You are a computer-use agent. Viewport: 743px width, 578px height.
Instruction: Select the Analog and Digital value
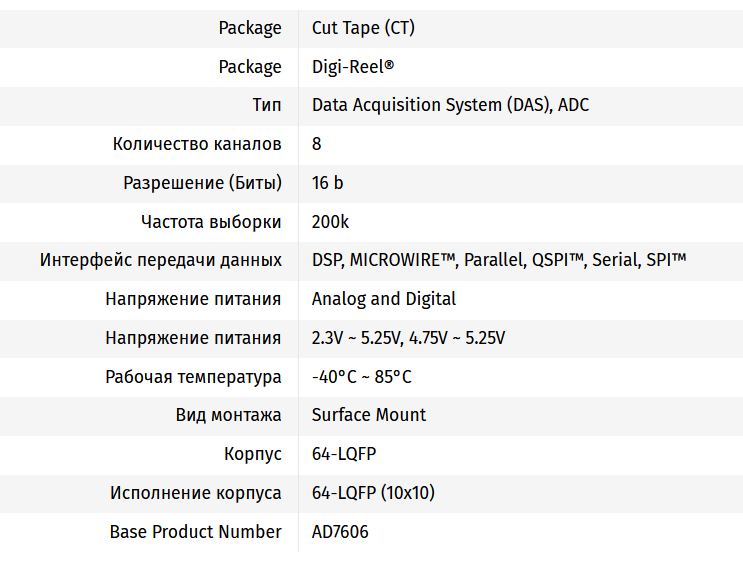point(384,299)
